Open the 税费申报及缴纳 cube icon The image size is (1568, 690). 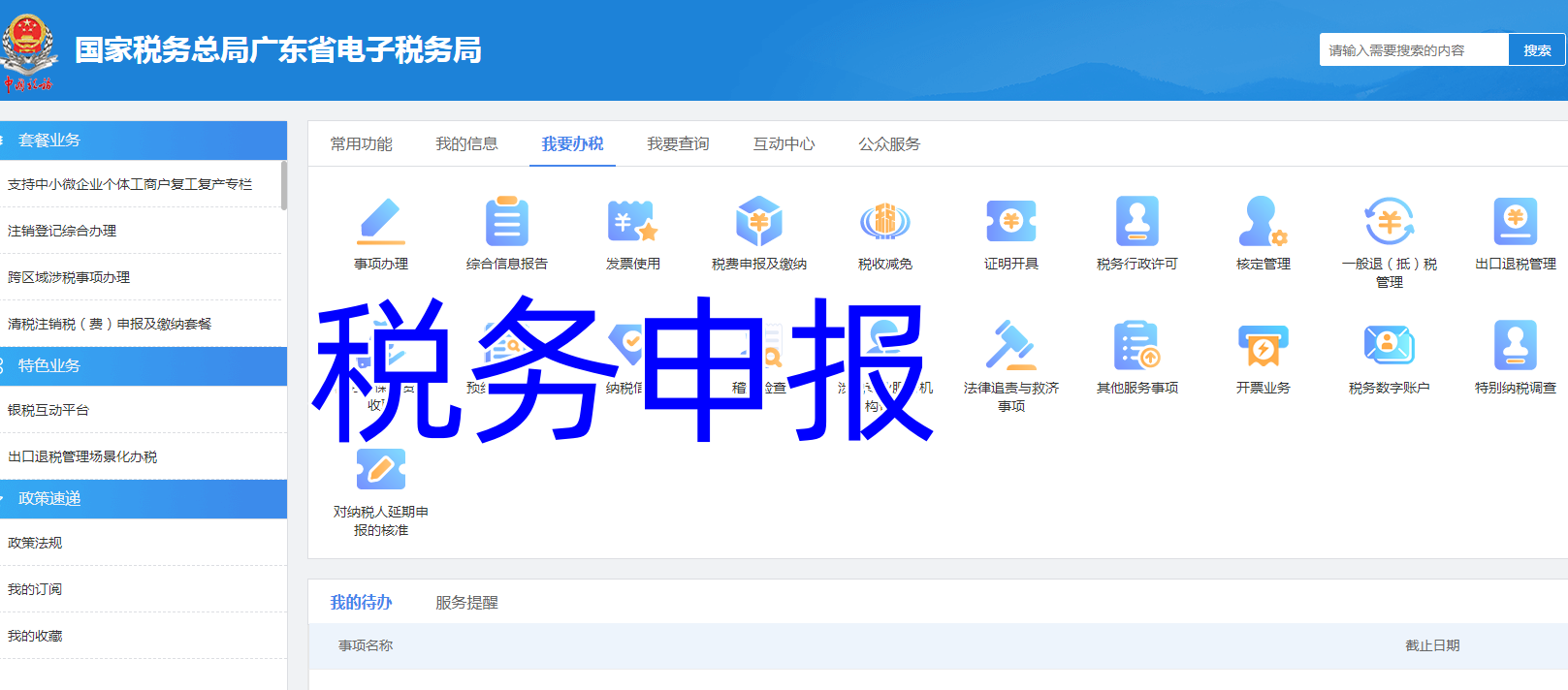[759, 222]
